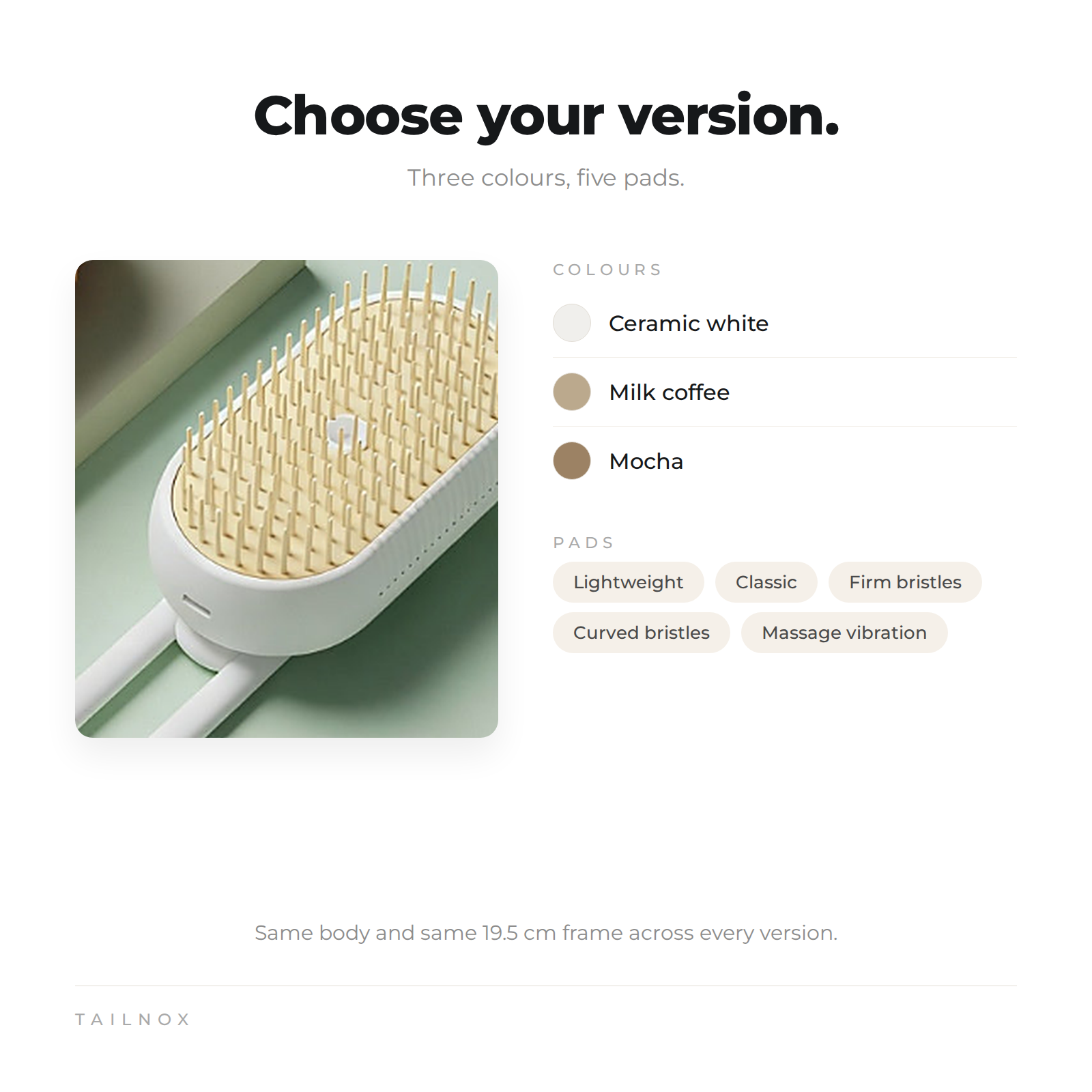Image resolution: width=1092 pixels, height=1092 pixels.
Task: Choose the Classic pad chip
Action: point(766,582)
